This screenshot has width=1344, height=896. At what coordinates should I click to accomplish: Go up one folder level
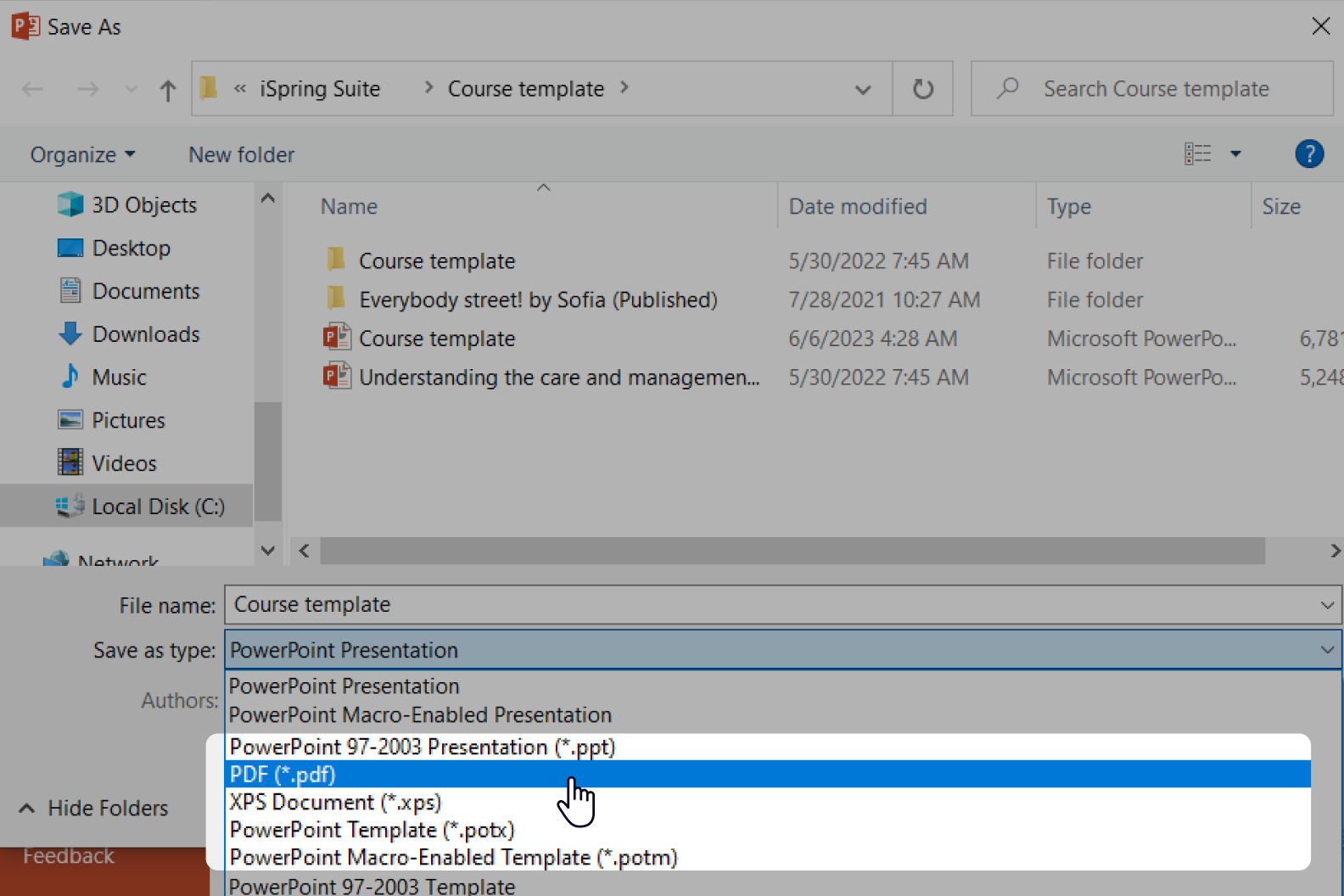pos(168,90)
